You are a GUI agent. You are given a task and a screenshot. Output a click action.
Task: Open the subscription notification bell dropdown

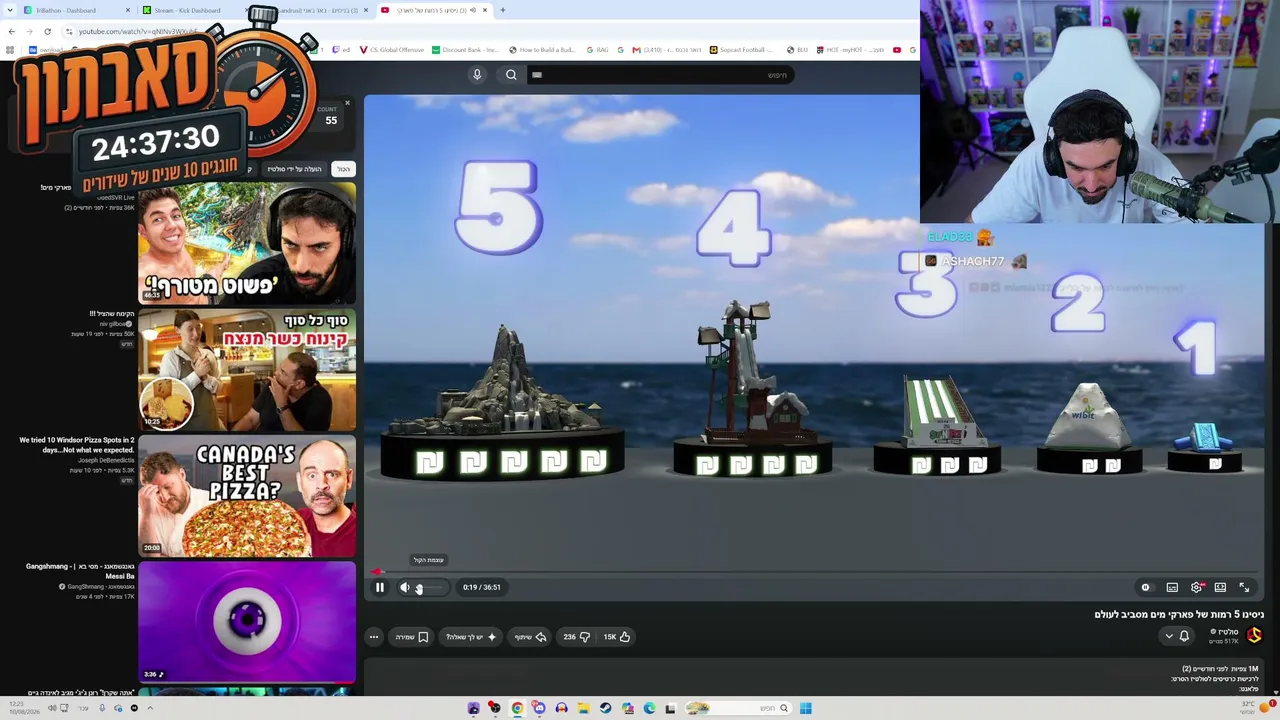tap(1177, 636)
